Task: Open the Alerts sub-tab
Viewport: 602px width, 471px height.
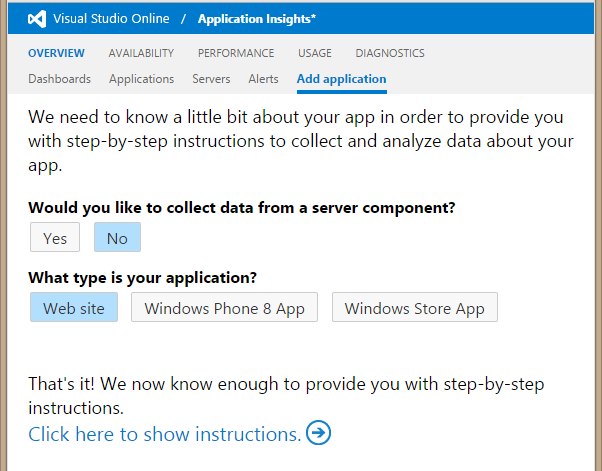Action: point(263,79)
